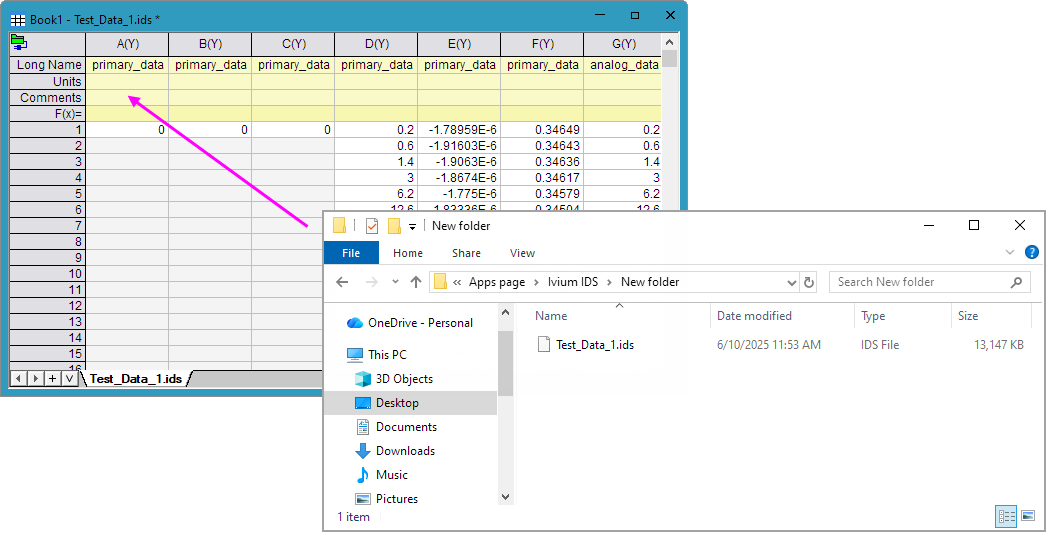Screen dimensions: 1048x534
Task: Open the sheet list with the V button
Action: click(69, 379)
